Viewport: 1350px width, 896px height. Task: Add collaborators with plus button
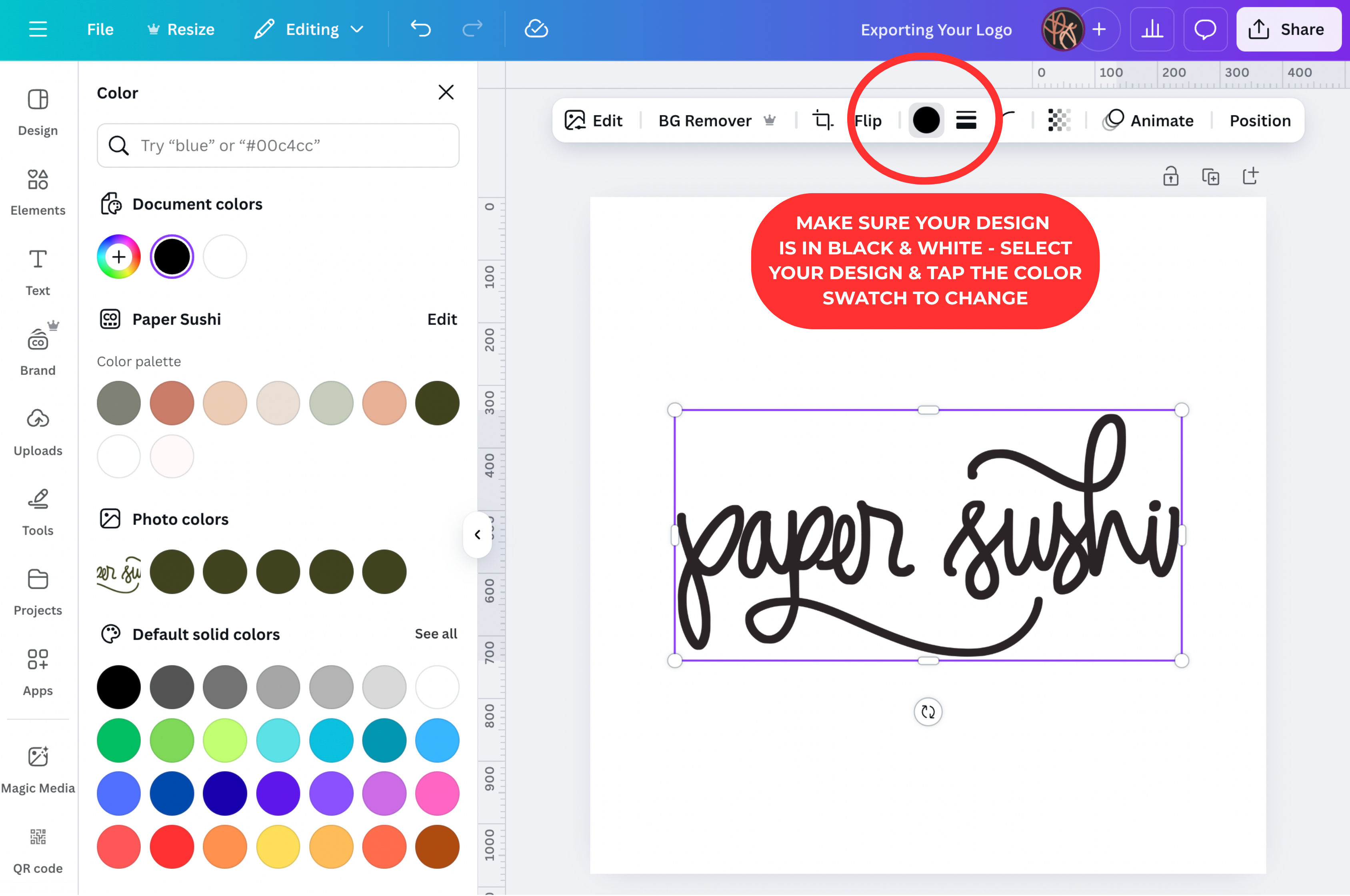1099,29
